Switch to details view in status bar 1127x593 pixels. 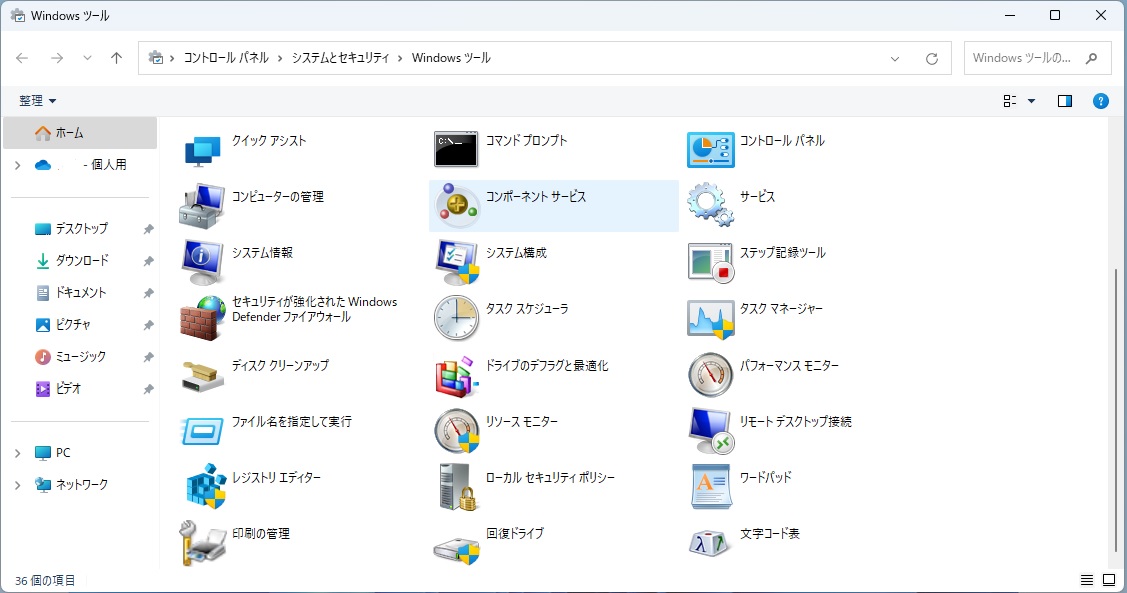(1087, 580)
